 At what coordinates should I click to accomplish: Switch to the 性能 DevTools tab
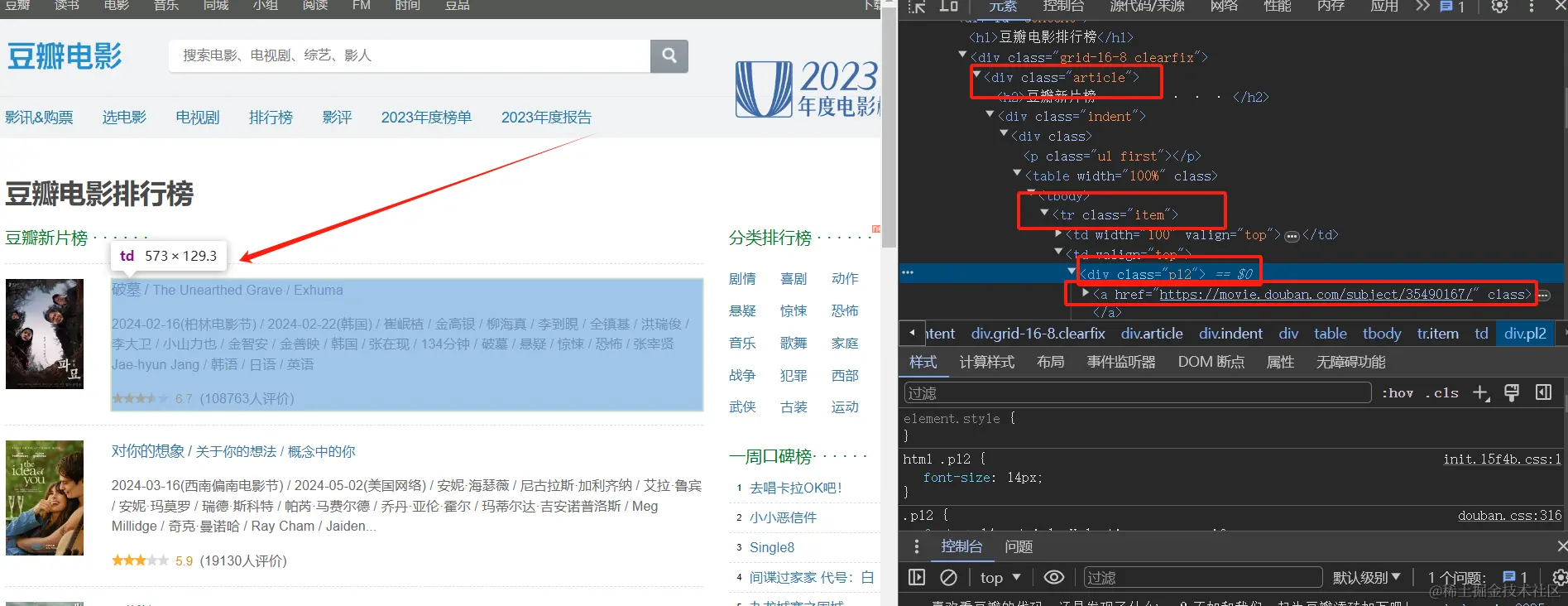(x=1278, y=6)
